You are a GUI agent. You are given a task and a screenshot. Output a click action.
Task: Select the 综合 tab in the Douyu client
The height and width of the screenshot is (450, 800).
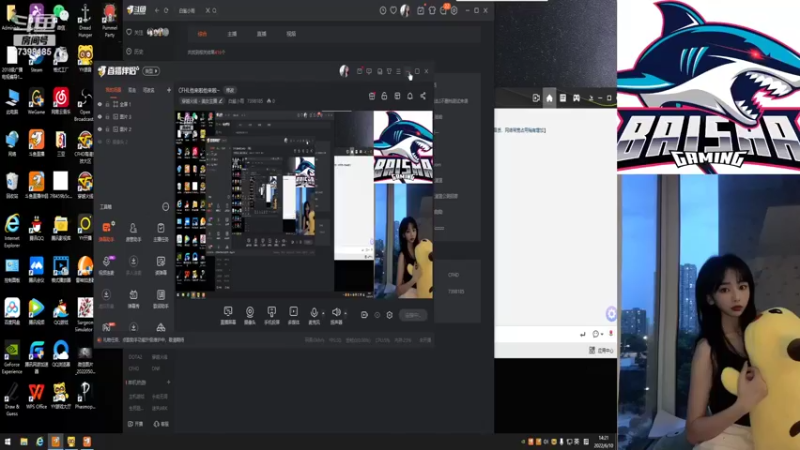[x=202, y=34]
